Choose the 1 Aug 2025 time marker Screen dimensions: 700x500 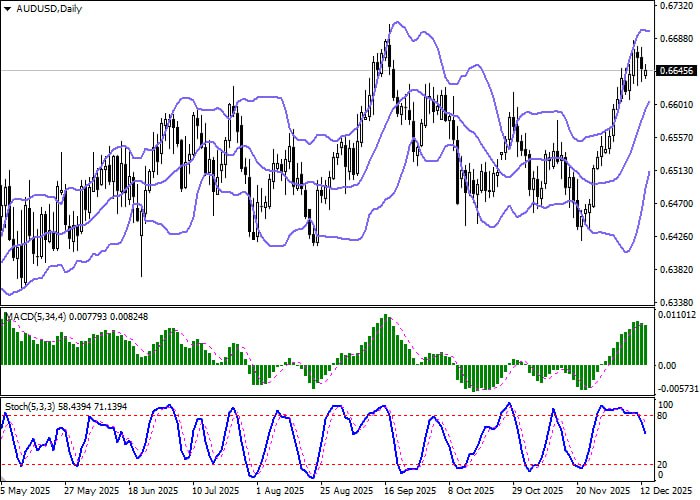pyautogui.click(x=279, y=492)
